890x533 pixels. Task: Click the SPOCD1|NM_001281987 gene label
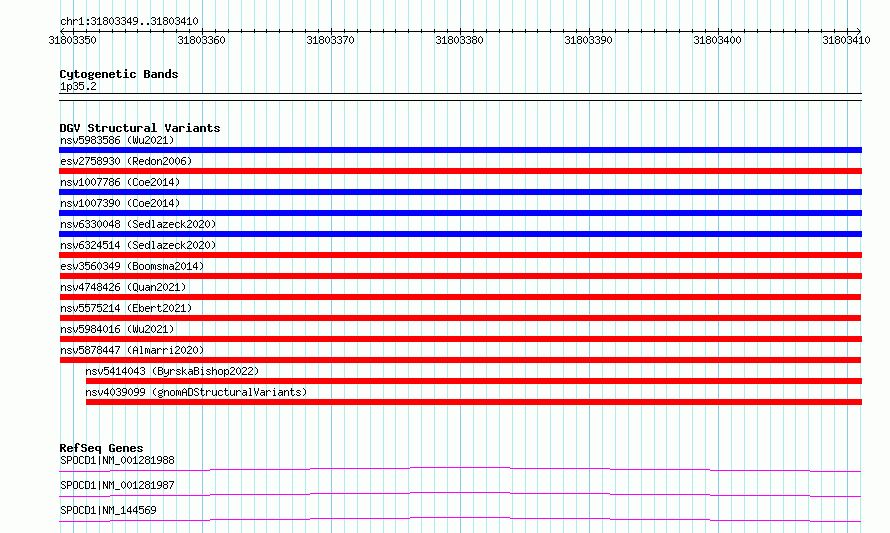click(117, 485)
